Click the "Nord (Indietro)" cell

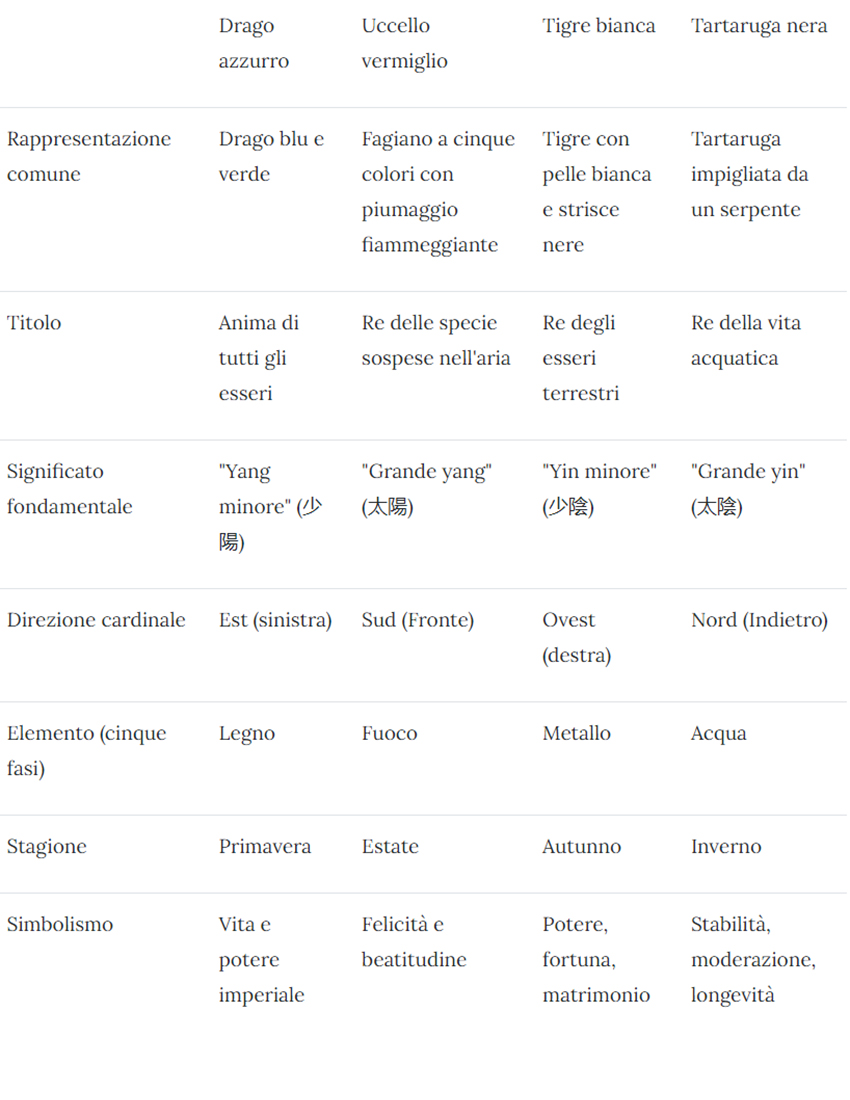coord(759,620)
